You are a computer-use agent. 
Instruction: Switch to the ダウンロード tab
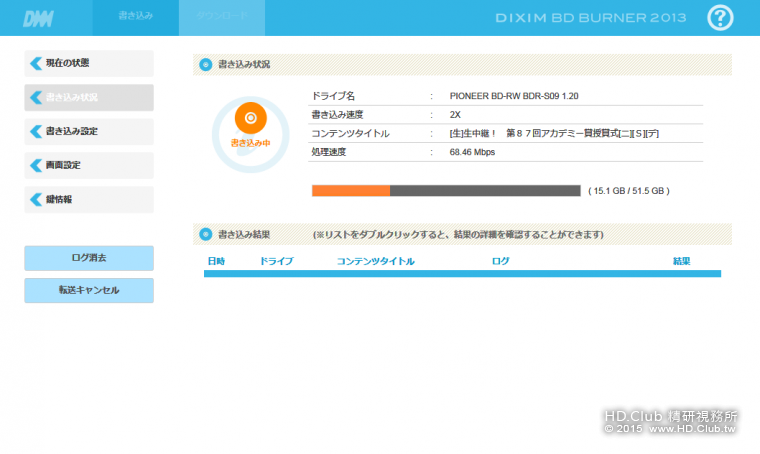222,18
